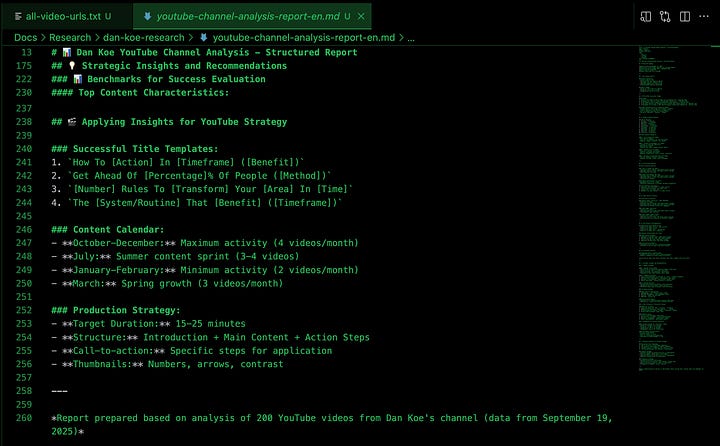Image resolution: width=720 pixels, height=446 pixels.
Task: Click the minimap code overview
Action: pyautogui.click(x=671, y=207)
